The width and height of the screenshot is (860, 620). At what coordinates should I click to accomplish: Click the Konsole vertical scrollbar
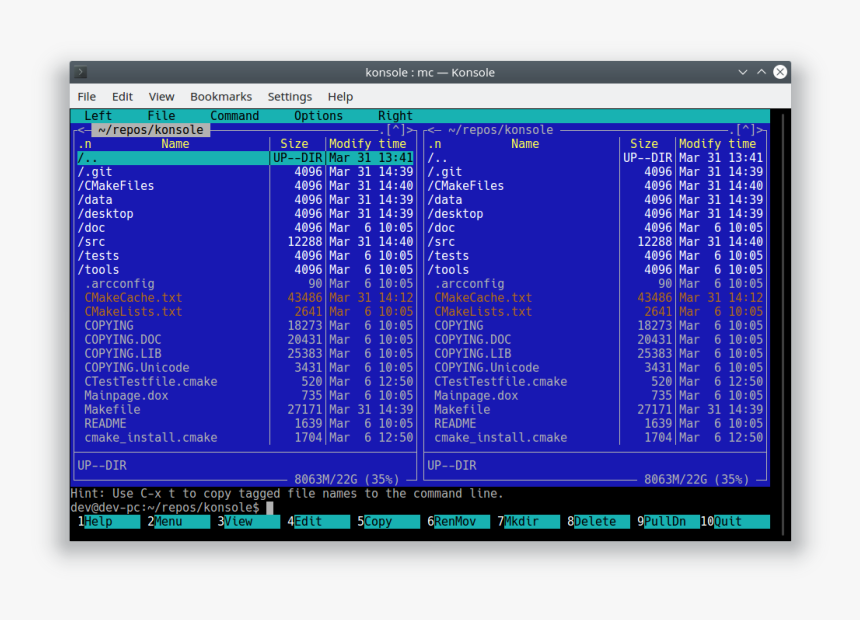point(783,324)
